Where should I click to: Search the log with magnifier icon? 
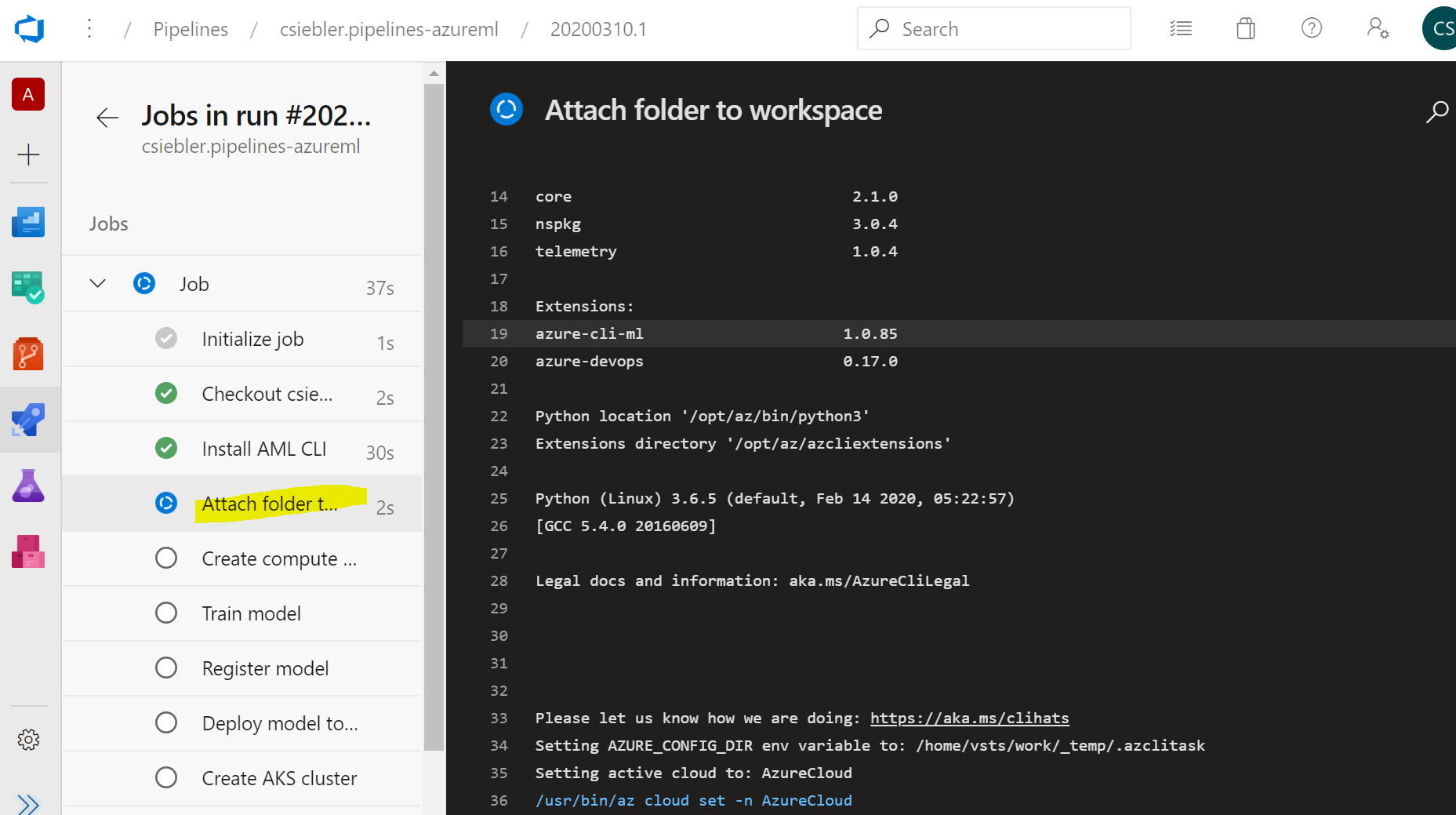point(1436,111)
